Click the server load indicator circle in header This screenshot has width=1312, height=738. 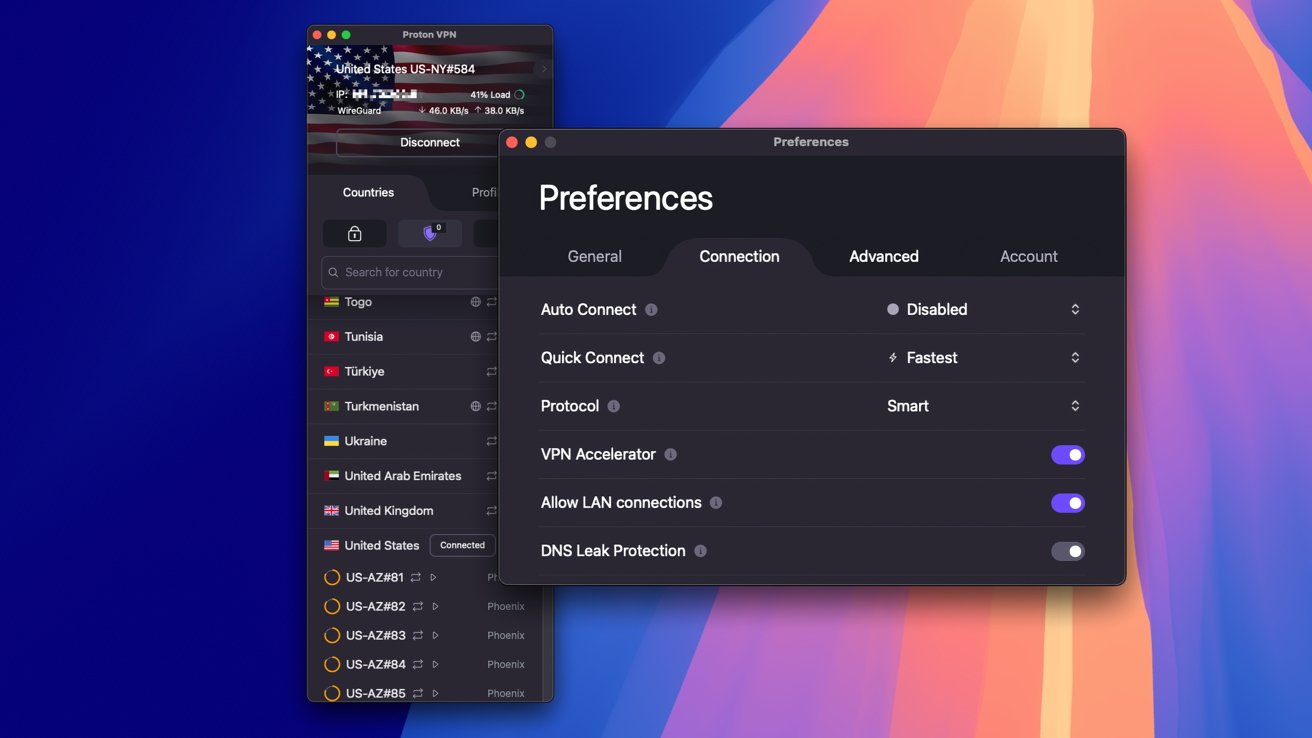click(519, 95)
